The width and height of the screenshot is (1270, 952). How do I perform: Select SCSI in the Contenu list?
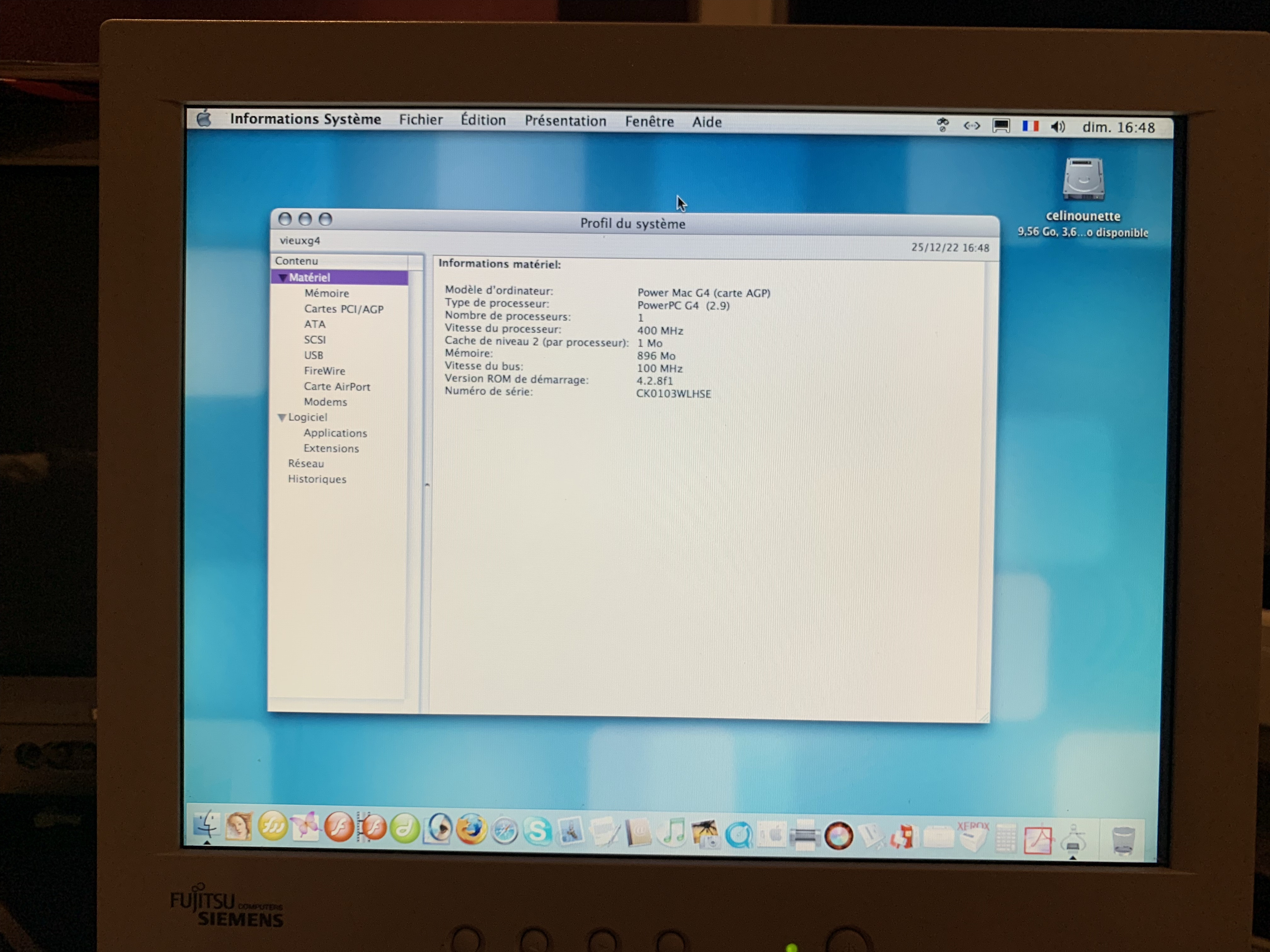(315, 340)
